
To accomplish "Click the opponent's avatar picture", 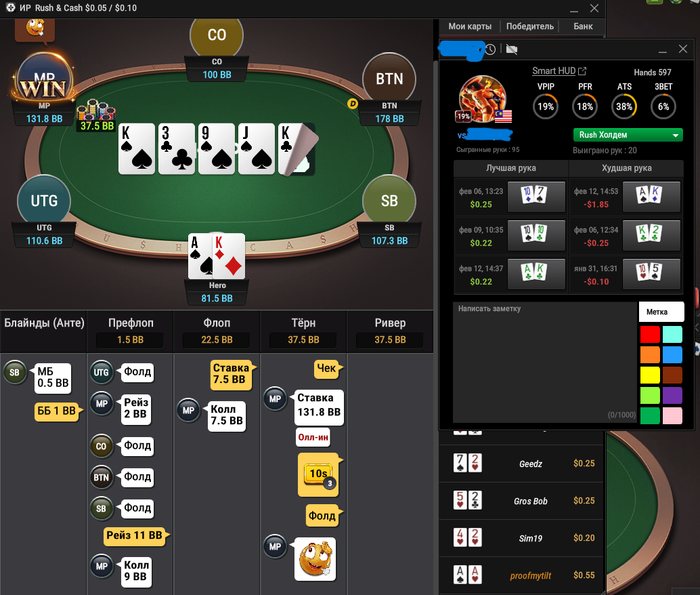I will [x=483, y=99].
